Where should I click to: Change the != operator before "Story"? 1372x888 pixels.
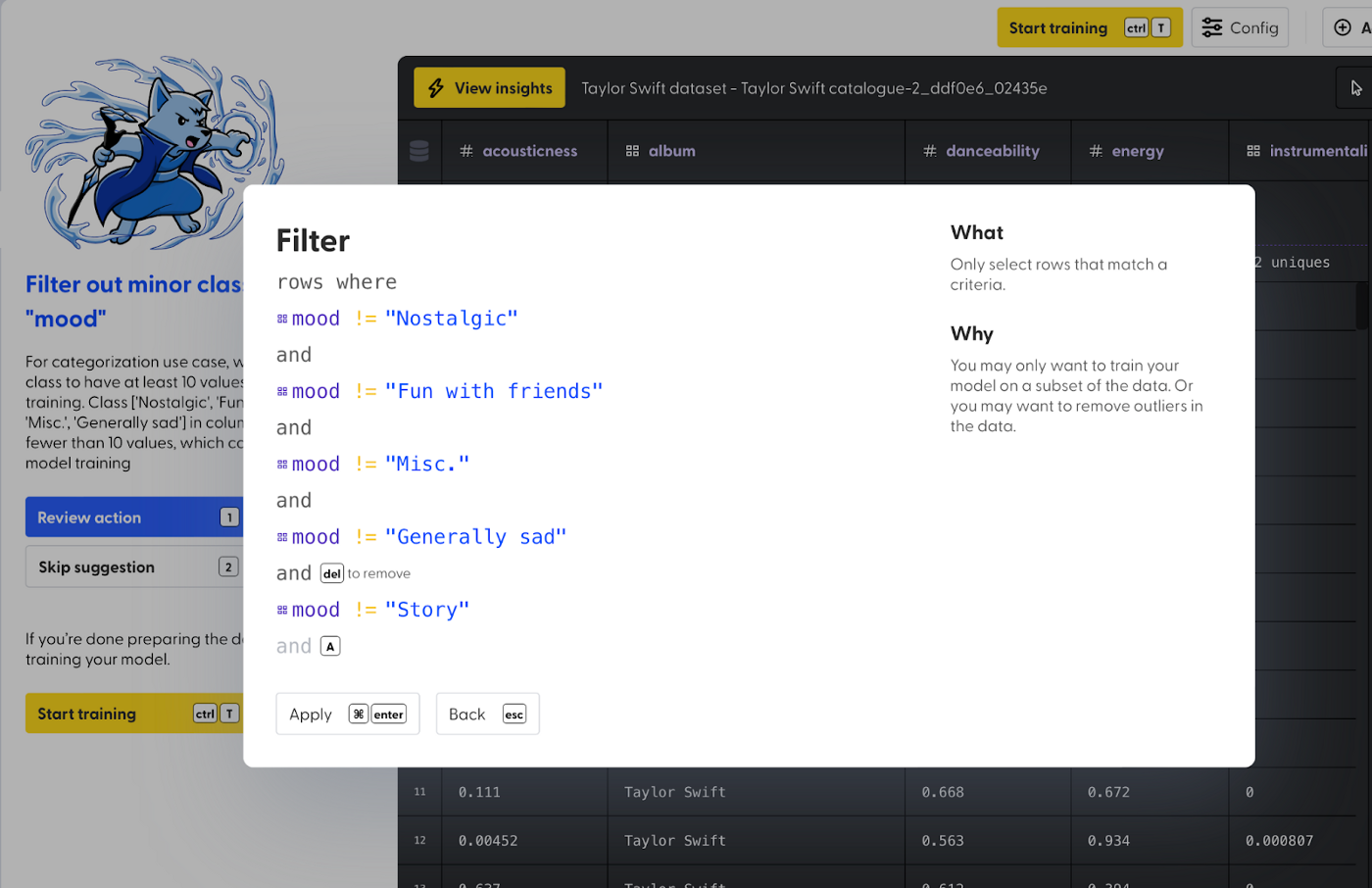(366, 610)
